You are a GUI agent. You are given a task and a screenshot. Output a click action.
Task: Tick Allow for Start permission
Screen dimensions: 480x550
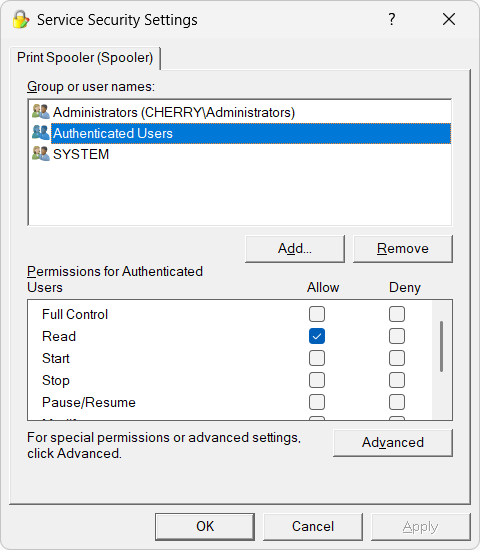click(x=317, y=358)
